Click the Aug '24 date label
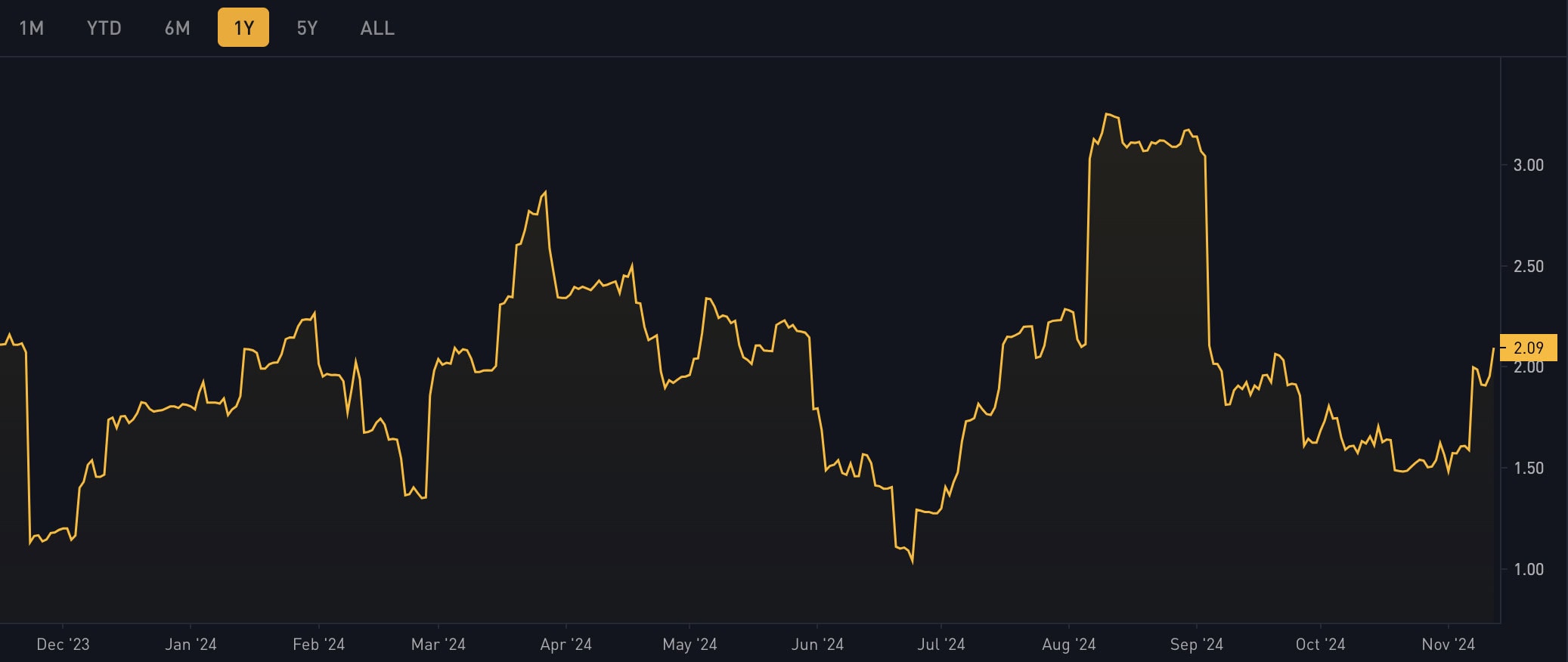1568x662 pixels. point(1068,644)
